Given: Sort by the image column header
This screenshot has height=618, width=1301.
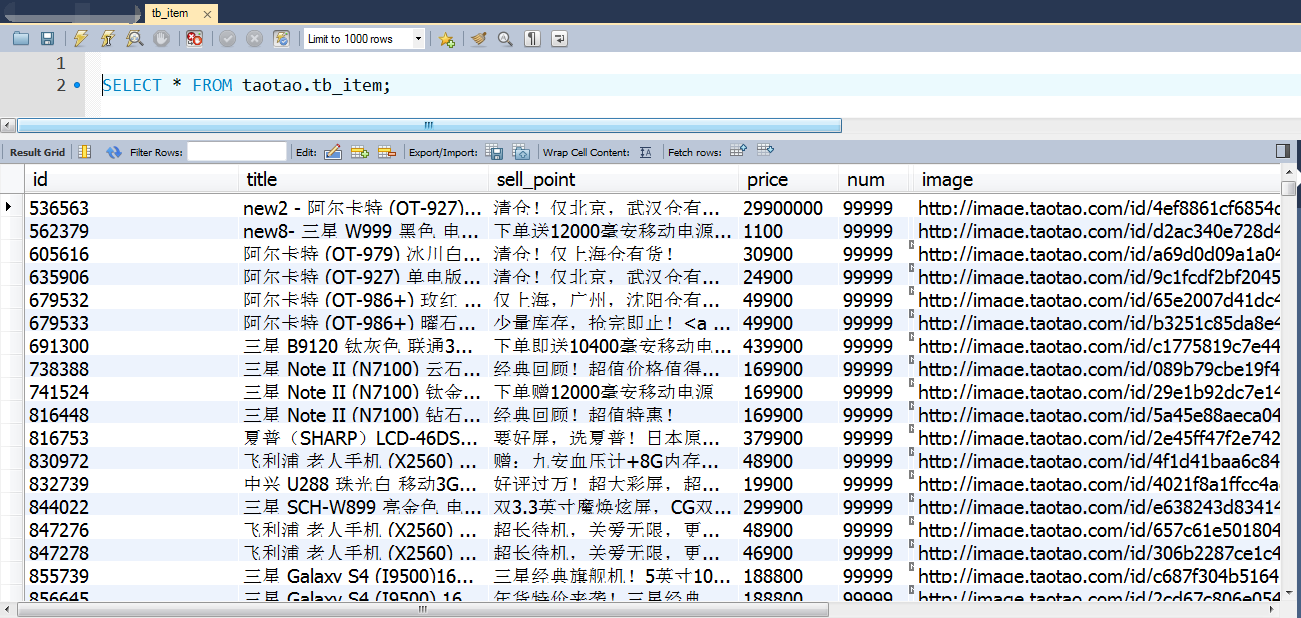Looking at the screenshot, I should click(1096, 180).
